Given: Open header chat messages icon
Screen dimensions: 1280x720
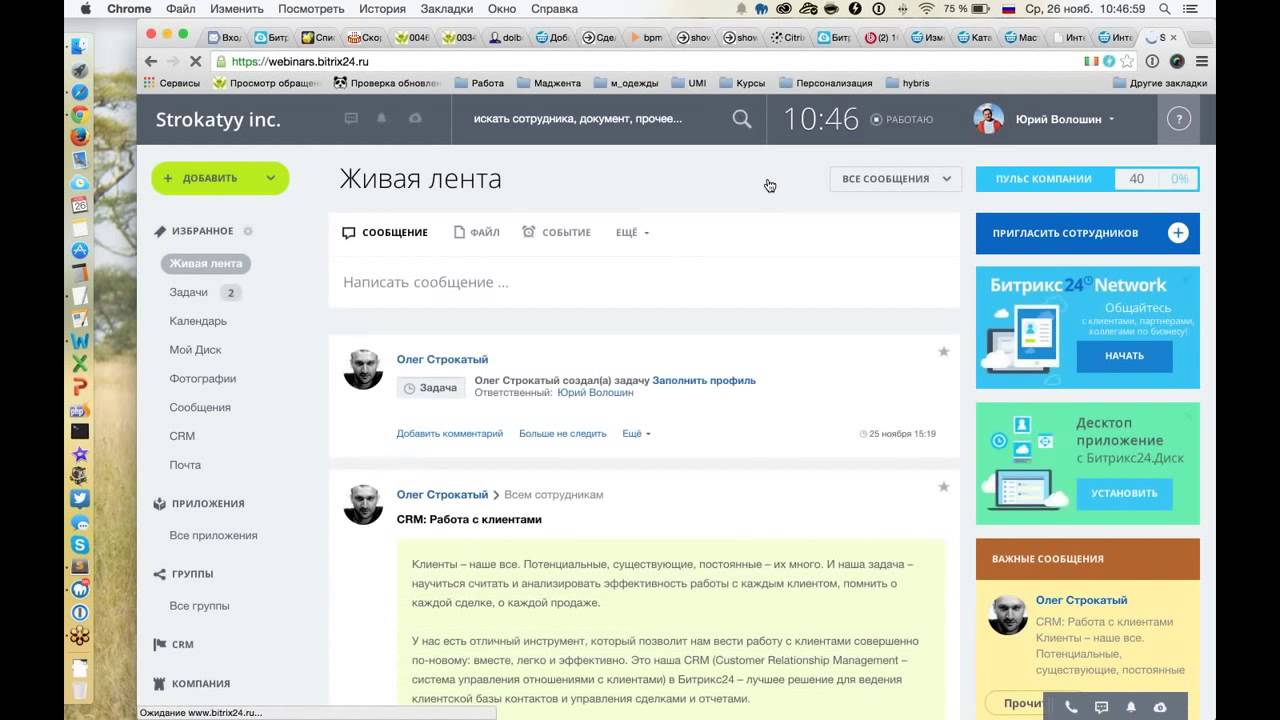Looking at the screenshot, I should [351, 118].
